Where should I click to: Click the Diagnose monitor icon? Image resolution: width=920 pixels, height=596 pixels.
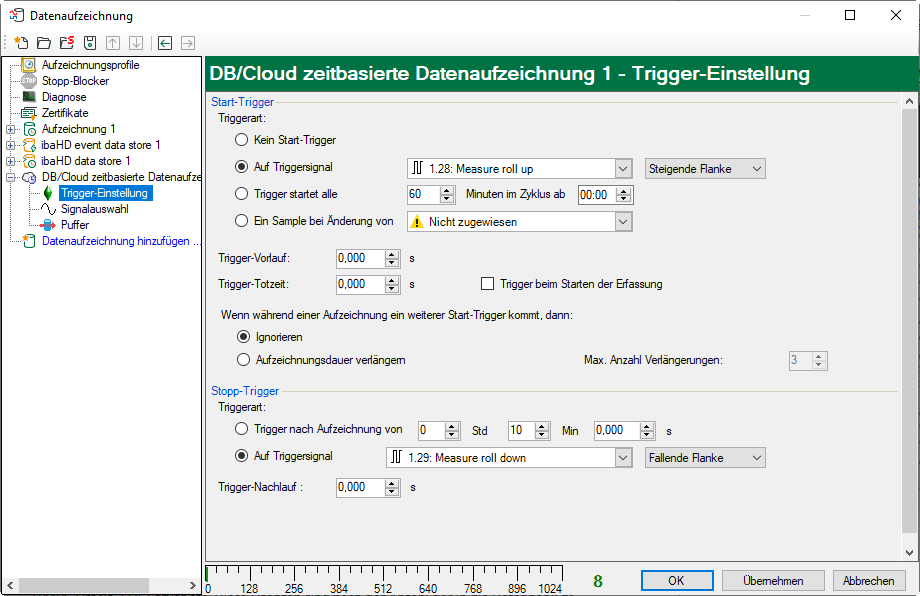pyautogui.click(x=29, y=97)
